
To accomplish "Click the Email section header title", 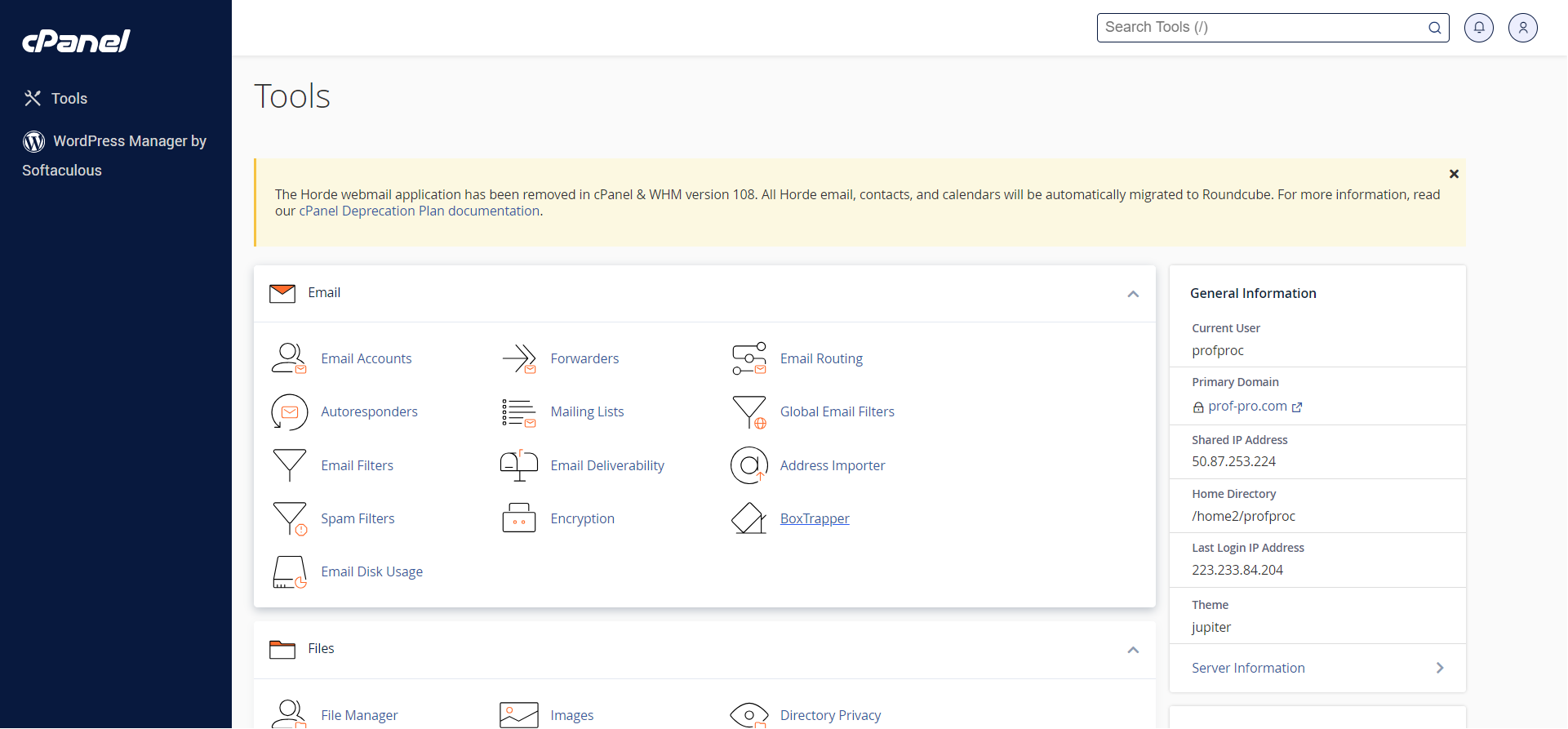I will (324, 293).
